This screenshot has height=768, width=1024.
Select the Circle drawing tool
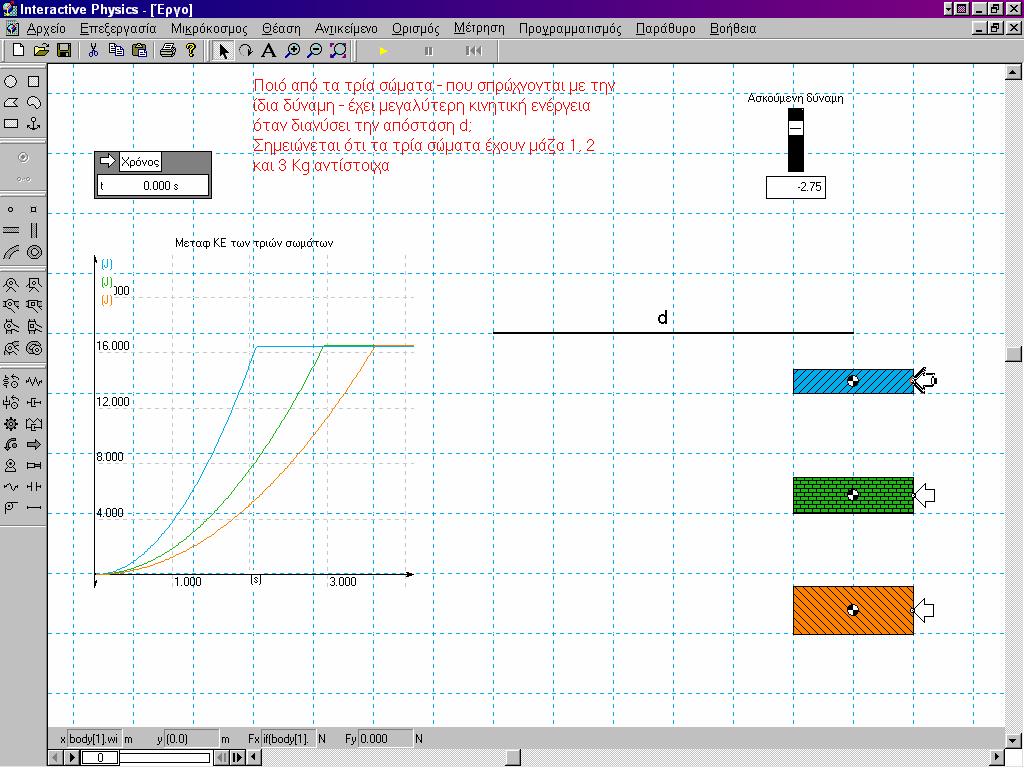(x=11, y=82)
